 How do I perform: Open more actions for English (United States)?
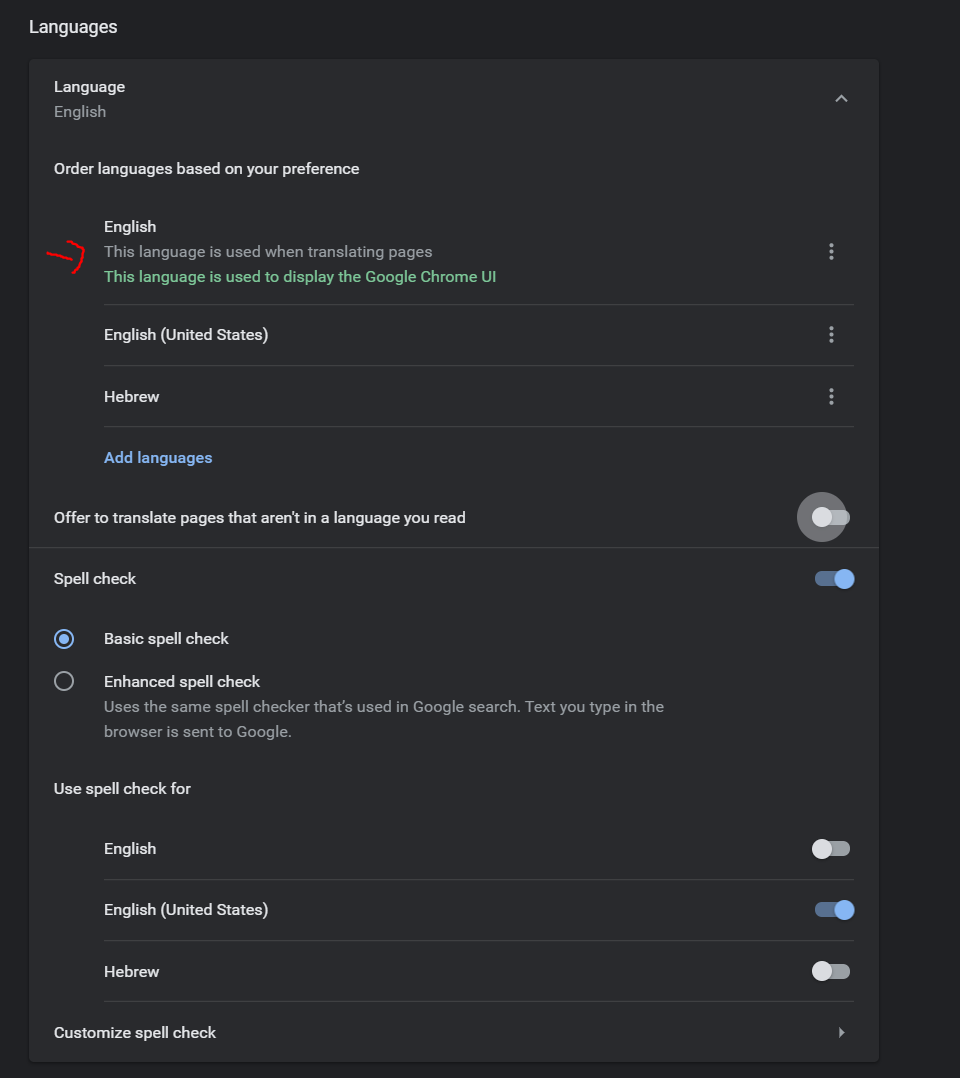pos(831,335)
